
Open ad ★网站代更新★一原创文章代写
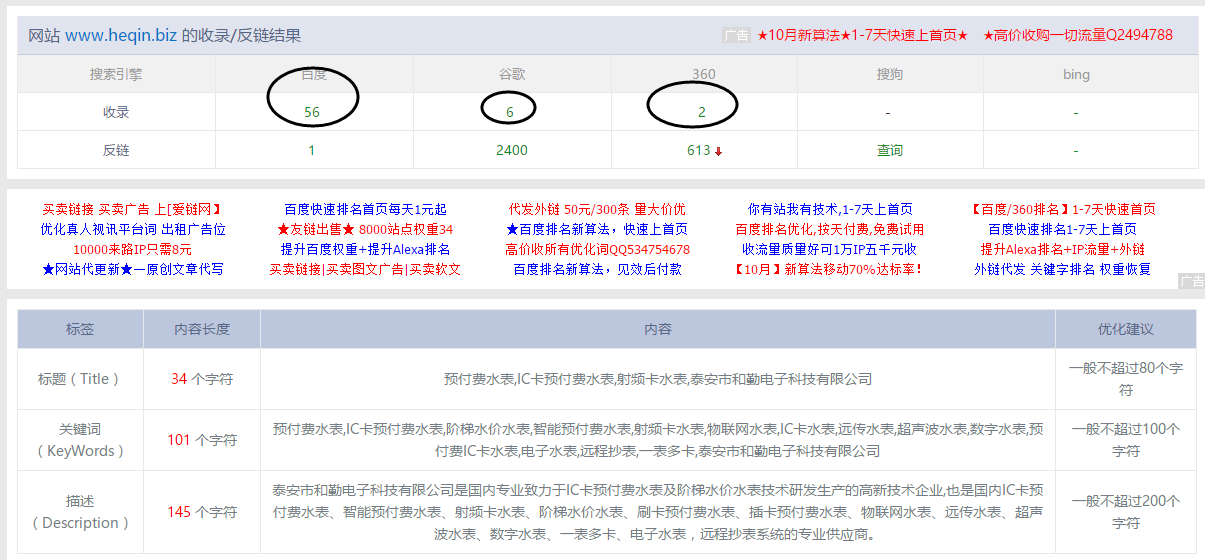[x=132, y=269]
